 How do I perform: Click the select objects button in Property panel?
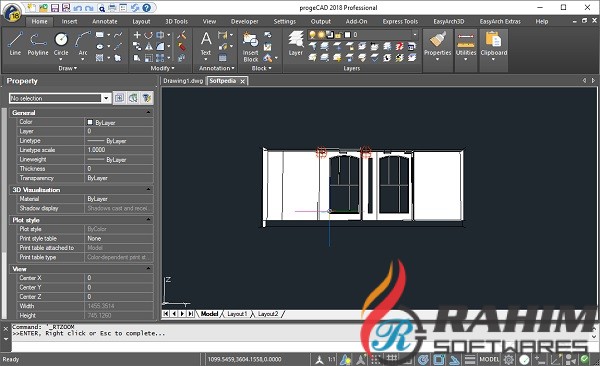click(x=133, y=98)
